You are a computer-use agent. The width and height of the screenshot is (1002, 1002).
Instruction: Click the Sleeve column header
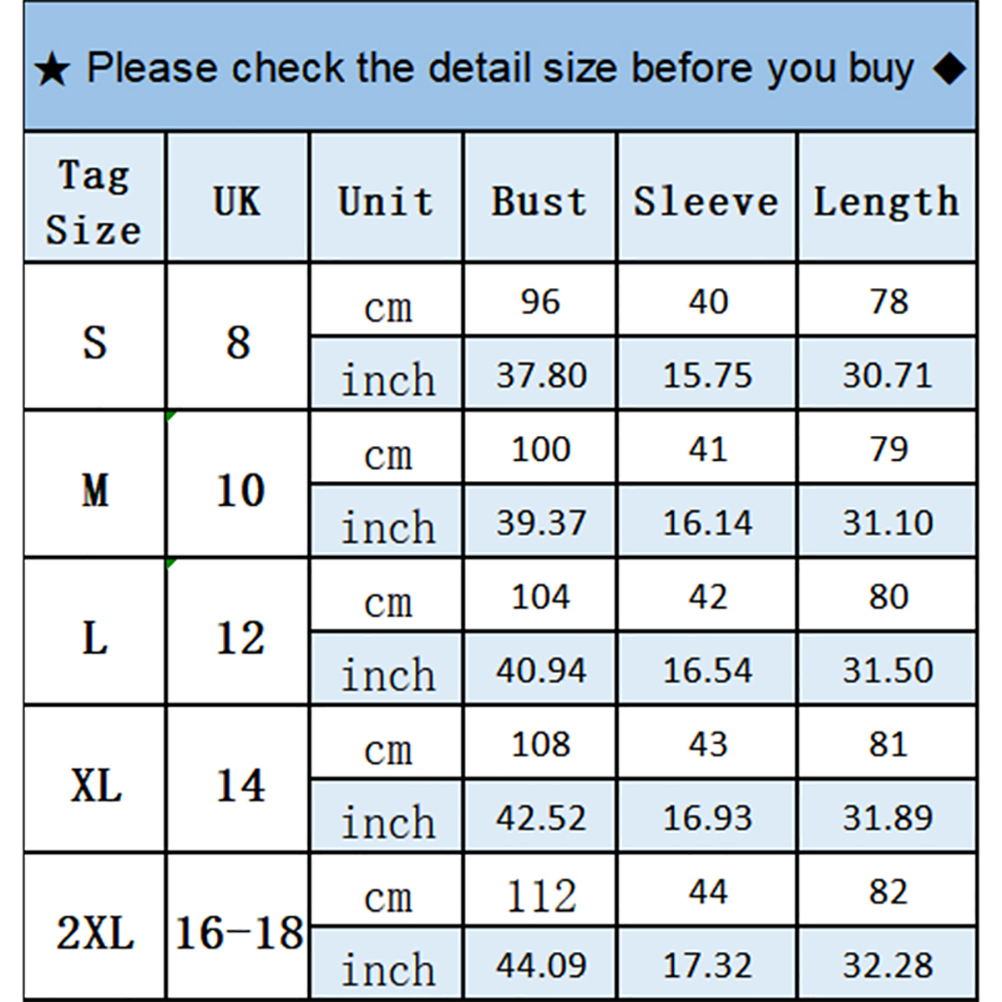pos(706,201)
